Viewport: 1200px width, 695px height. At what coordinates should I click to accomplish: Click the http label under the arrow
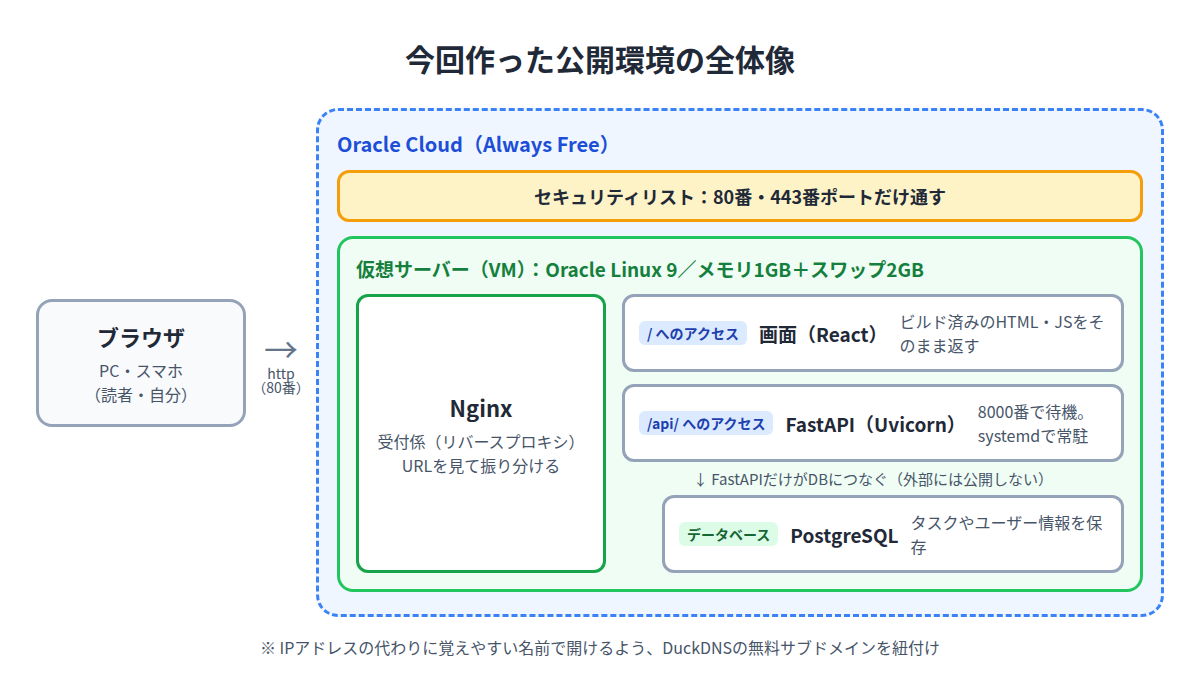(281, 373)
